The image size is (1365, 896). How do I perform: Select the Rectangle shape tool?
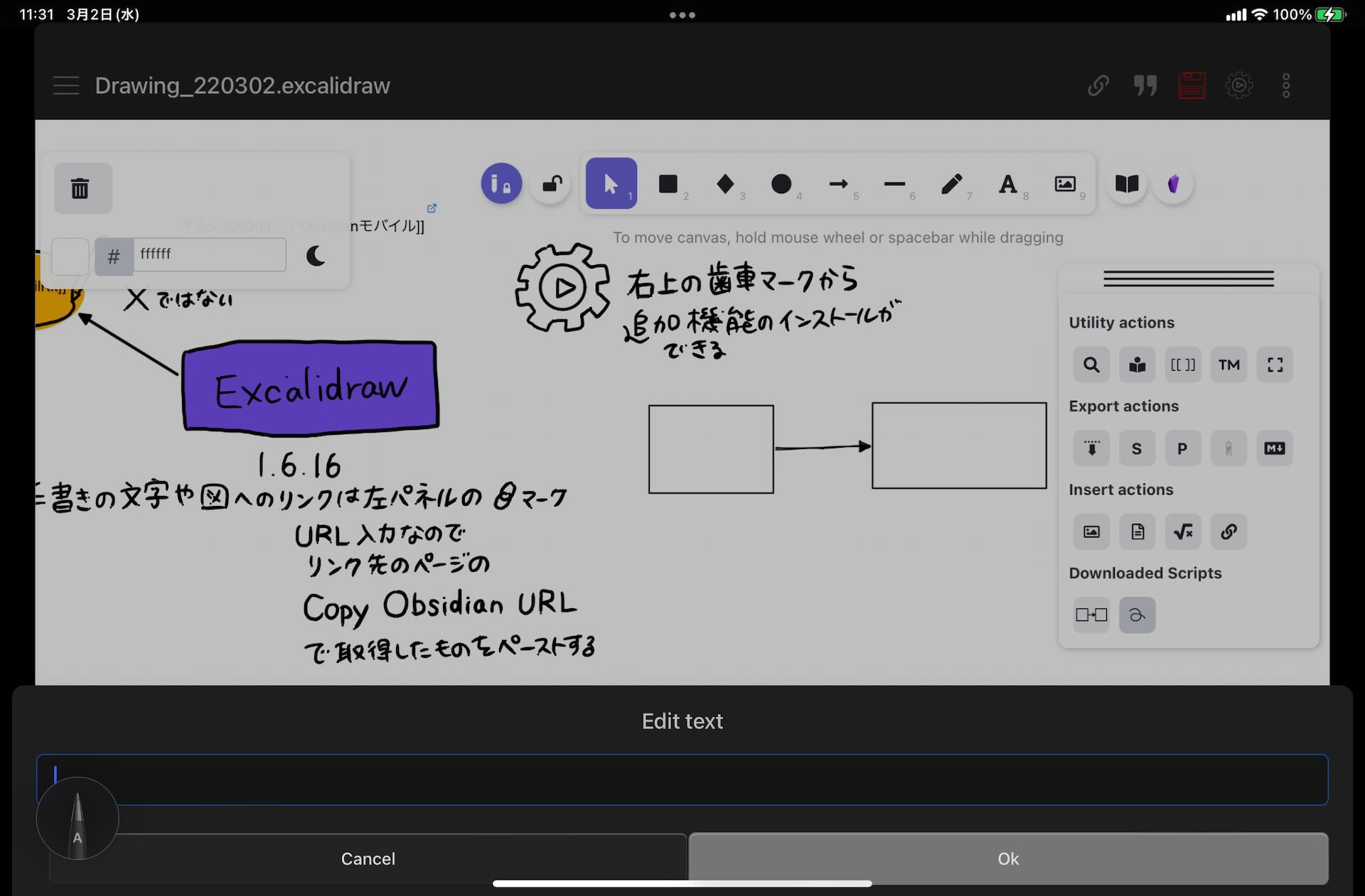(668, 184)
